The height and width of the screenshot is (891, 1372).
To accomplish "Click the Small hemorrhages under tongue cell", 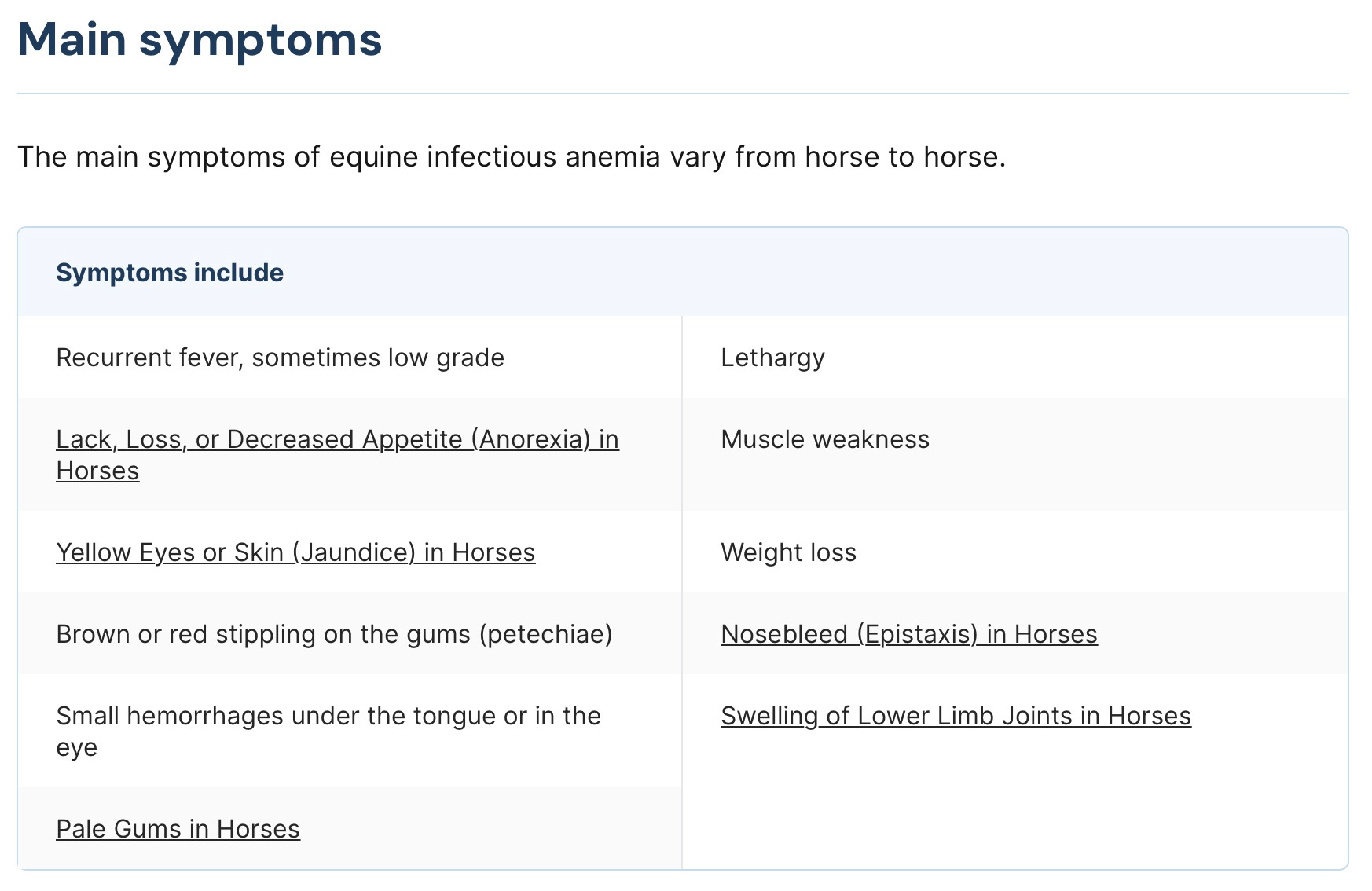I will coord(328,716).
